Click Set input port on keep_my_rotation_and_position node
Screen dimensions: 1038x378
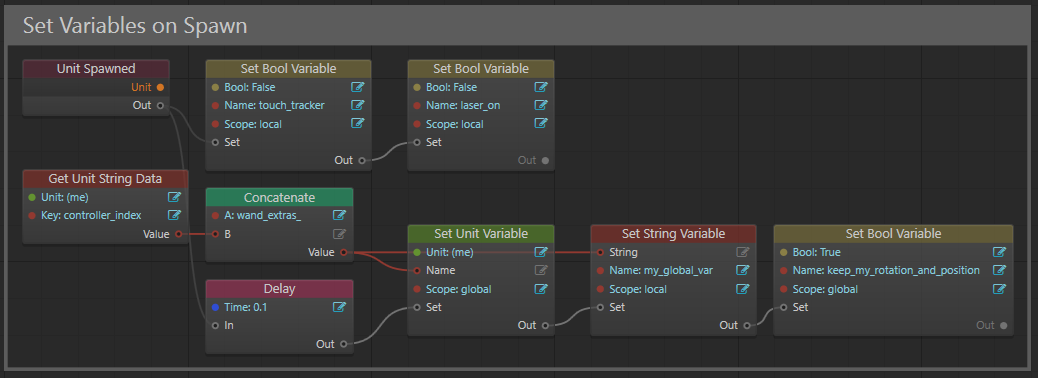pos(783,307)
